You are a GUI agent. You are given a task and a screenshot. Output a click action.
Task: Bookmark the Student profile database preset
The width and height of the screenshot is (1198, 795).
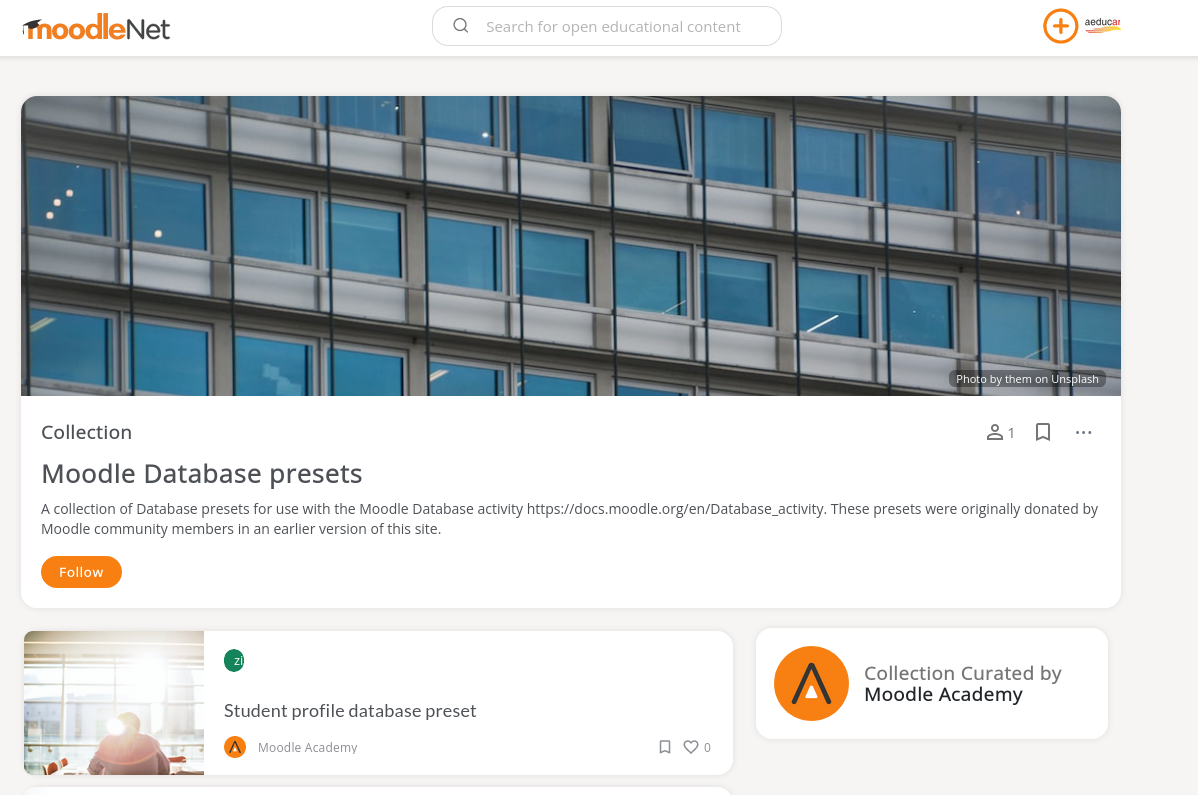pyautogui.click(x=665, y=747)
